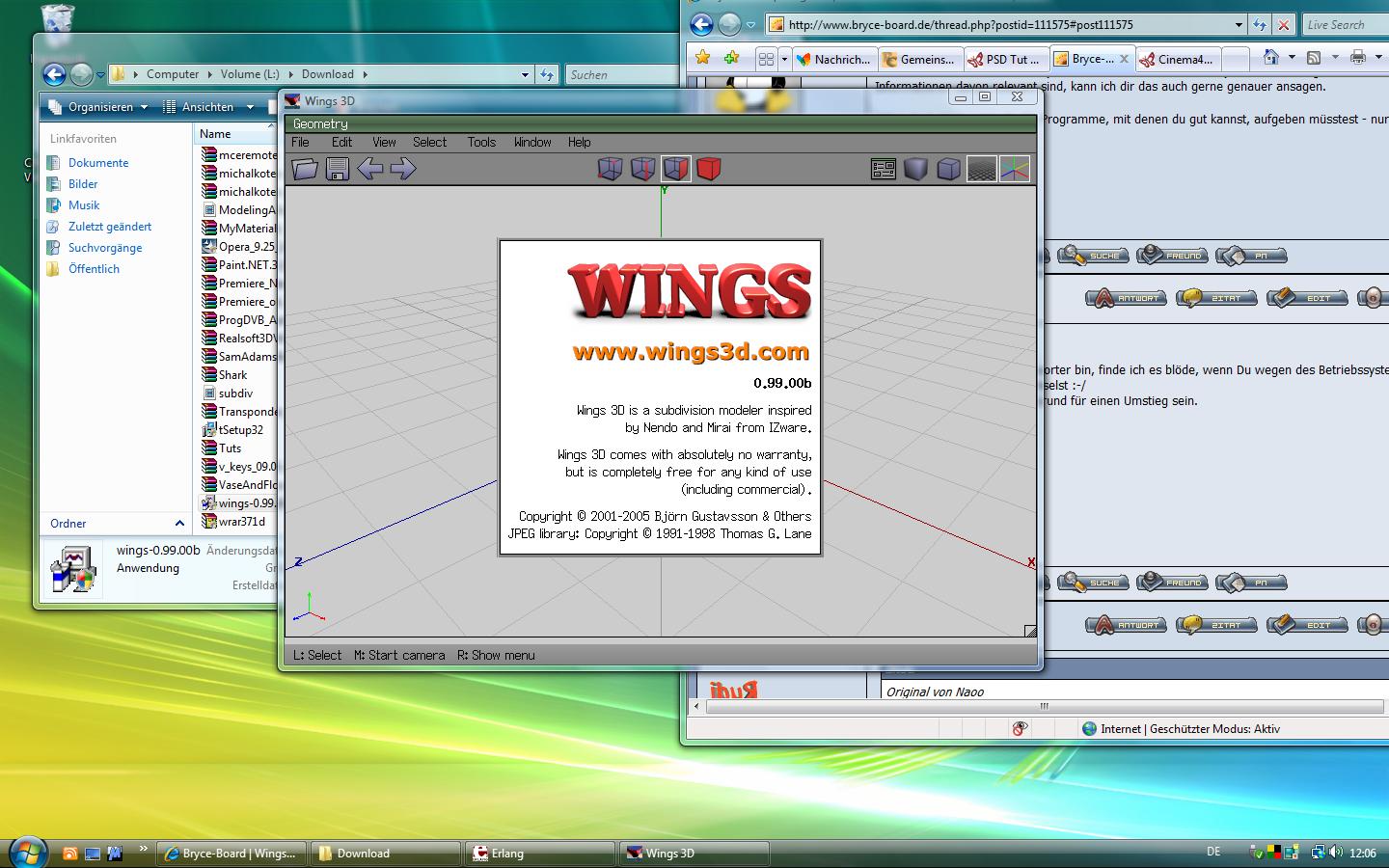
Task: Activate vertex selection mode cube icon
Action: click(610, 170)
